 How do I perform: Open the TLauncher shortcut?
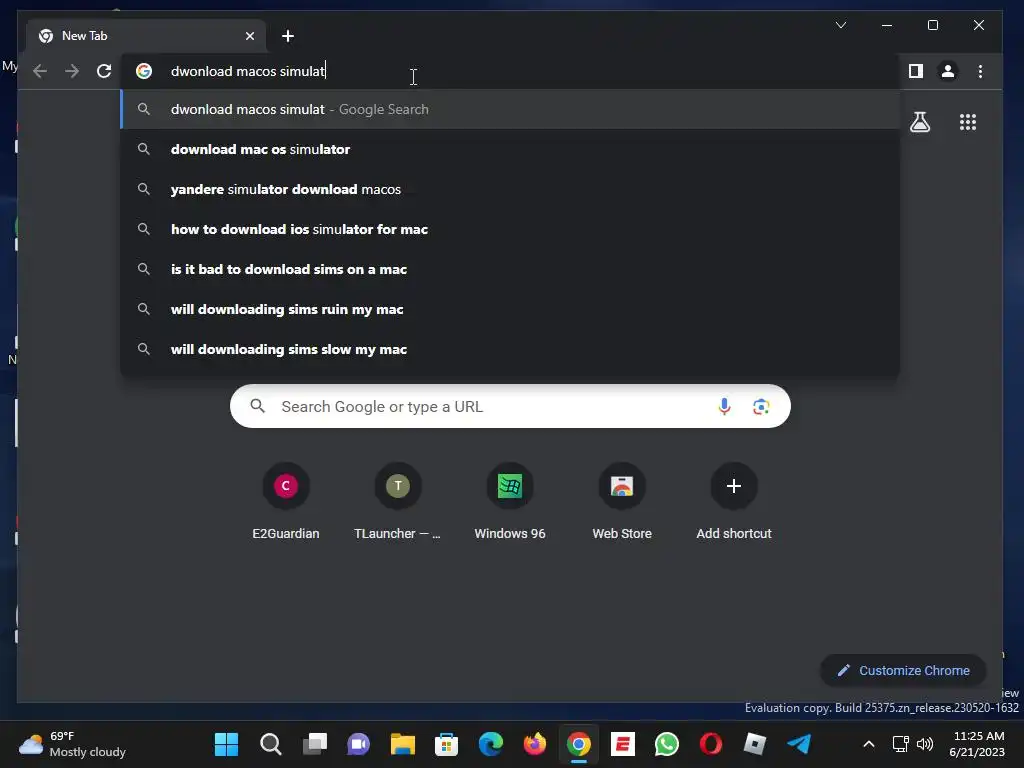(398, 502)
